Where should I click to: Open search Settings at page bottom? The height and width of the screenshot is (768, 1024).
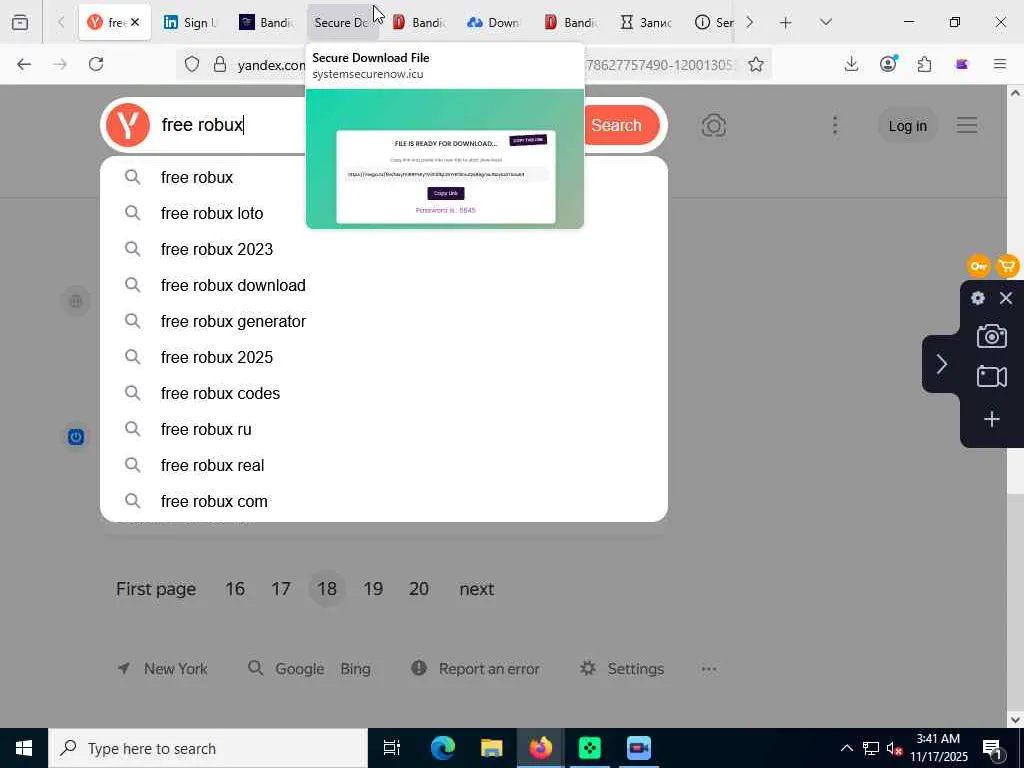(622, 669)
